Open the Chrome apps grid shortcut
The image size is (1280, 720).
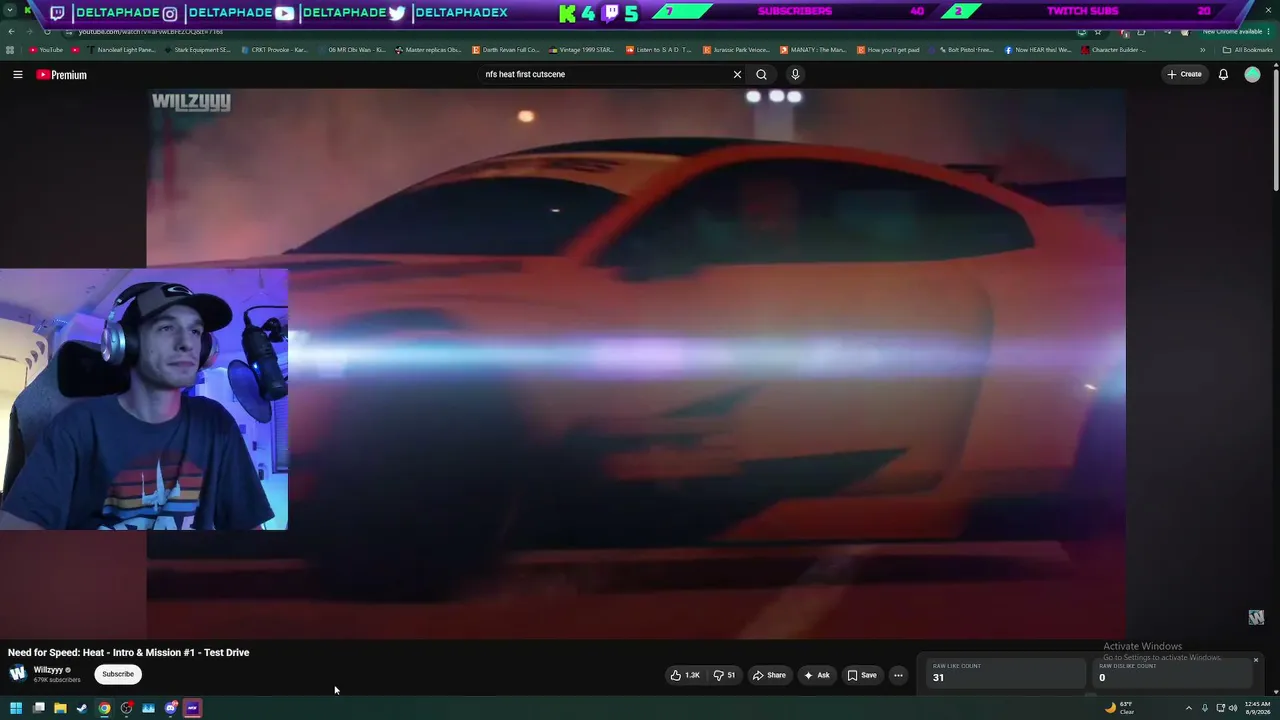point(10,50)
